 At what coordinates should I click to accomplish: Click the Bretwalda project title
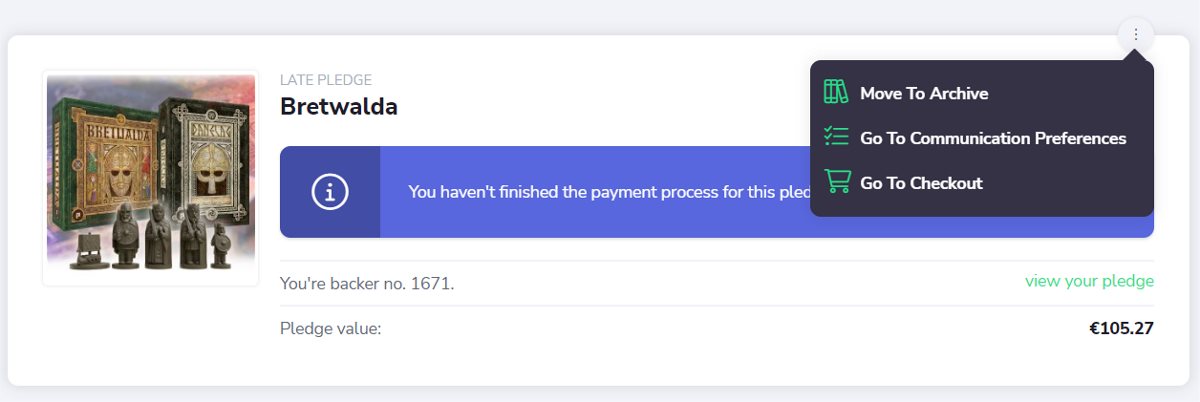pyautogui.click(x=339, y=106)
